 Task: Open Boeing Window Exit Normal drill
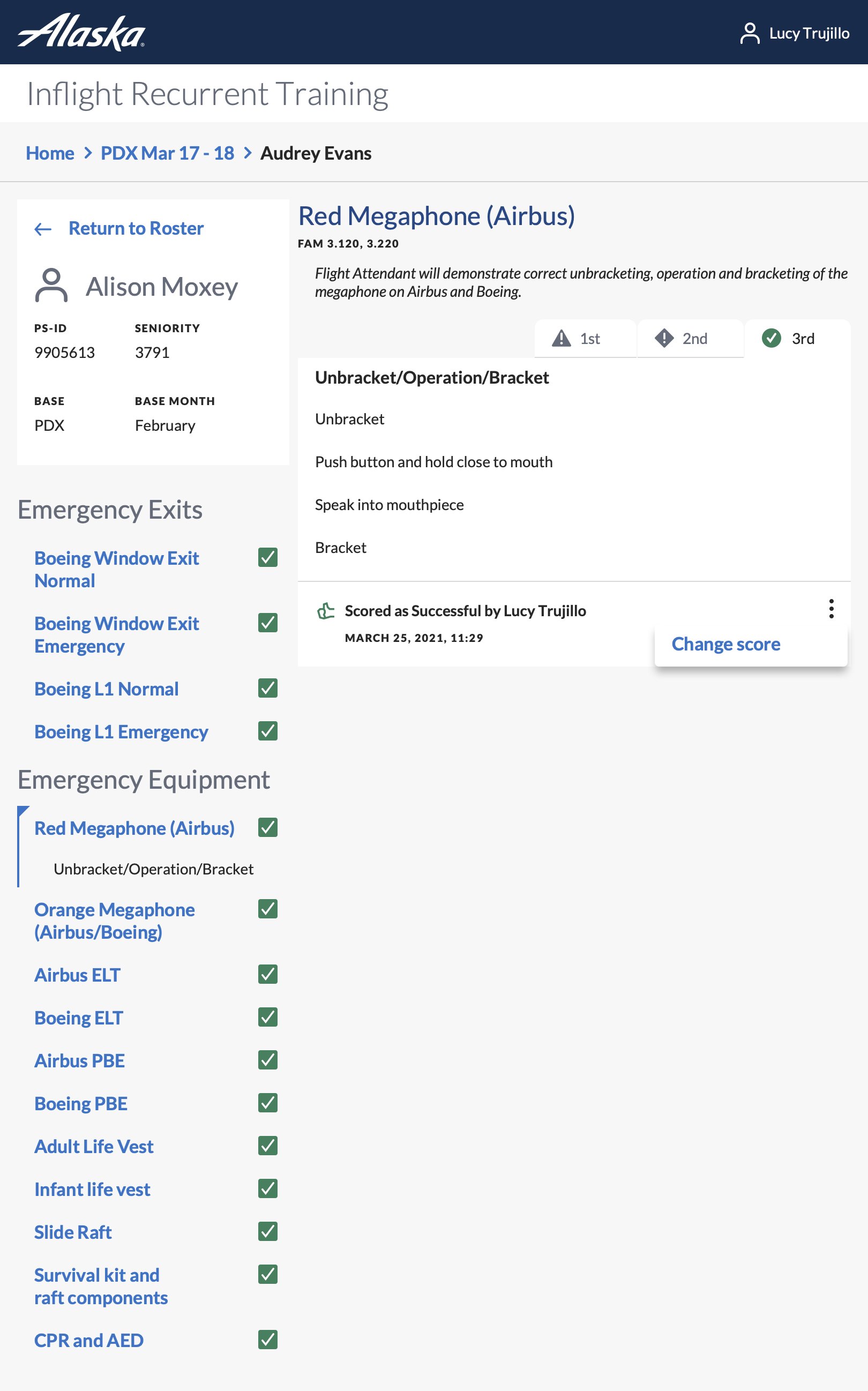[117, 570]
